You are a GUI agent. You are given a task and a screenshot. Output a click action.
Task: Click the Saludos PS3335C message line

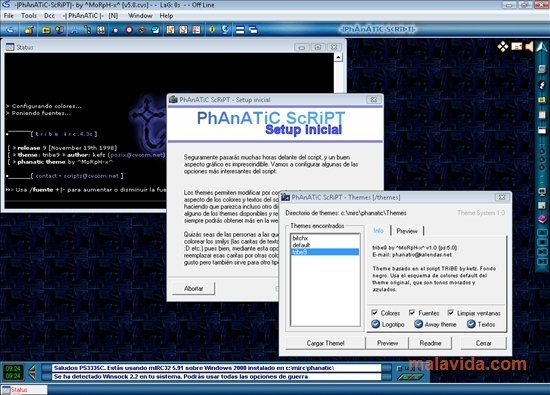pos(216,368)
